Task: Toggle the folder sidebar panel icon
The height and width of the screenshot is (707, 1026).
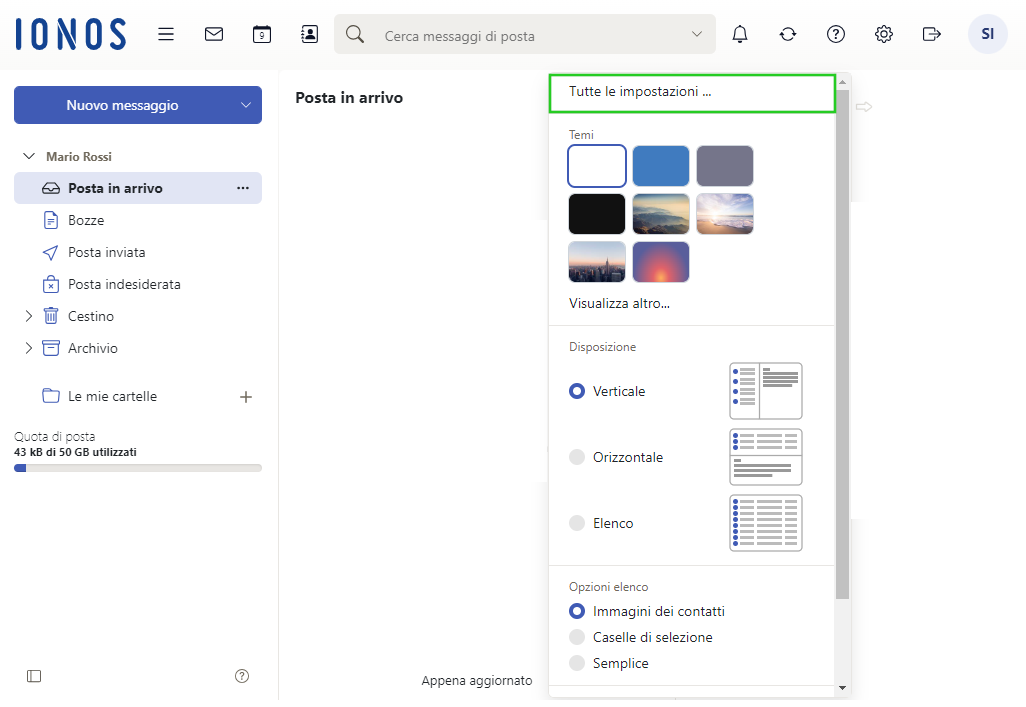Action: click(34, 676)
